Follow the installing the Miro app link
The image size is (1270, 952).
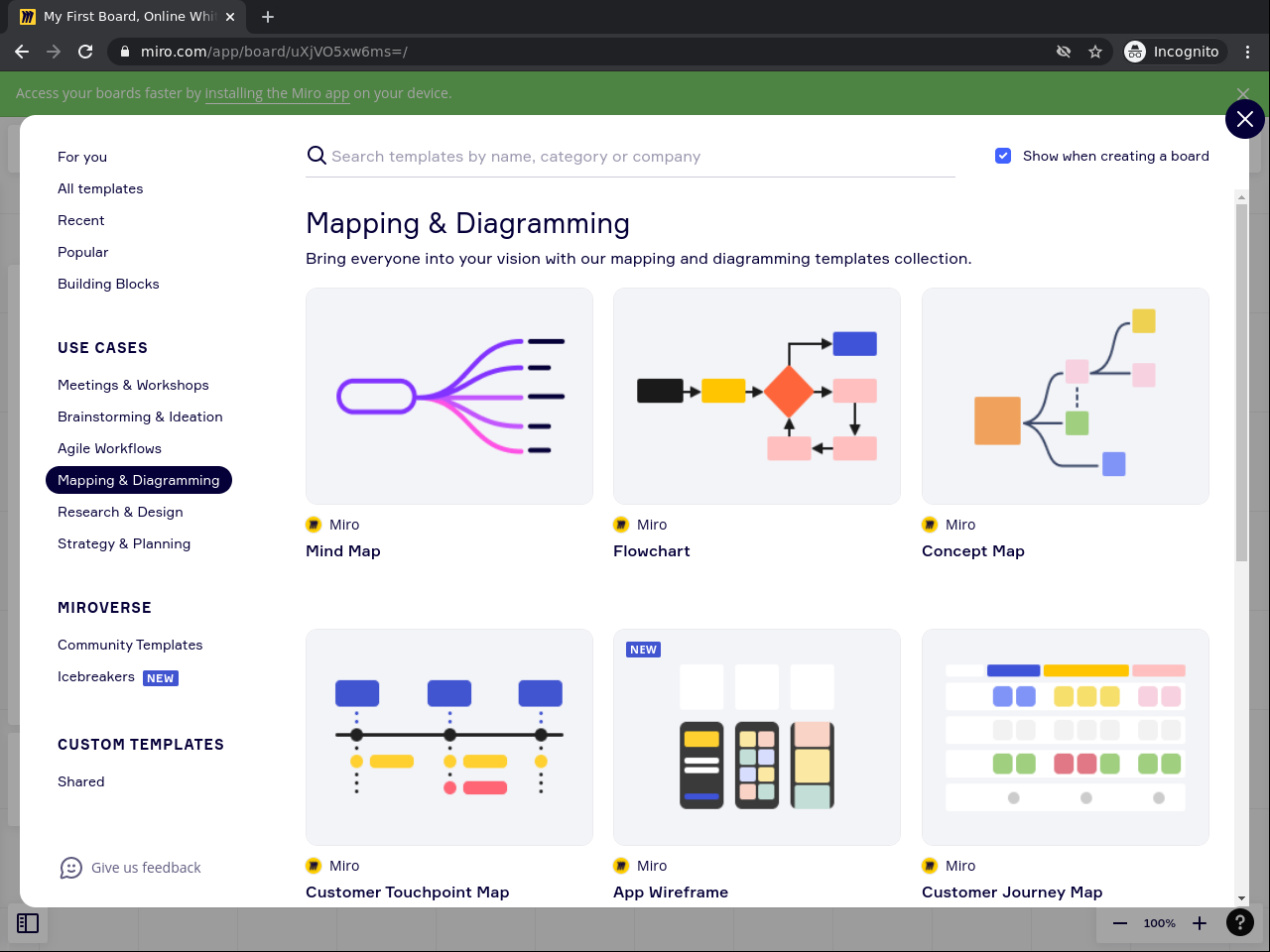click(x=278, y=93)
